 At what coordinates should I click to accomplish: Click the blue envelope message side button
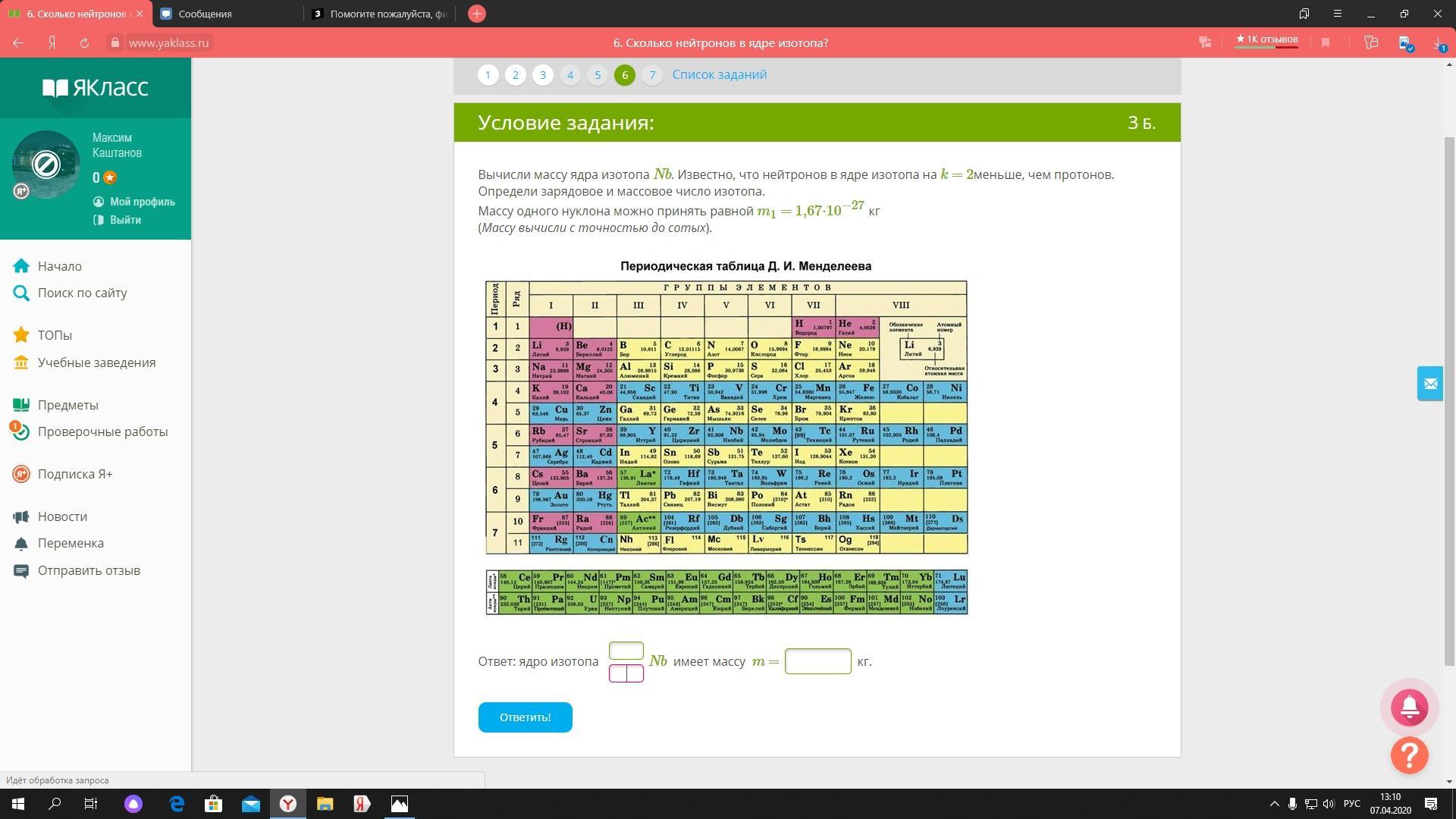click(1429, 384)
